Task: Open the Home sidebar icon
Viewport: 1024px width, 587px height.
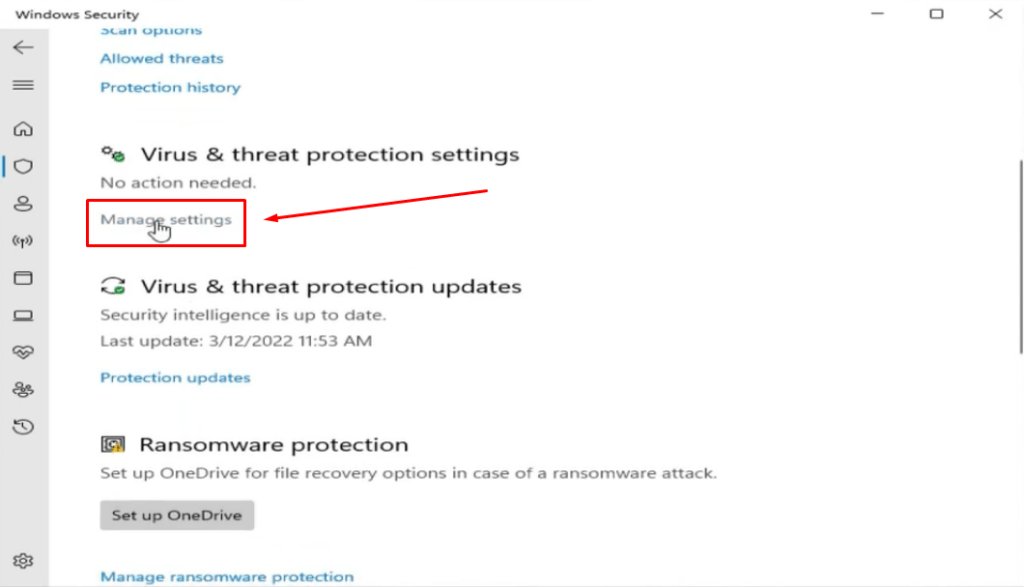Action: (24, 129)
